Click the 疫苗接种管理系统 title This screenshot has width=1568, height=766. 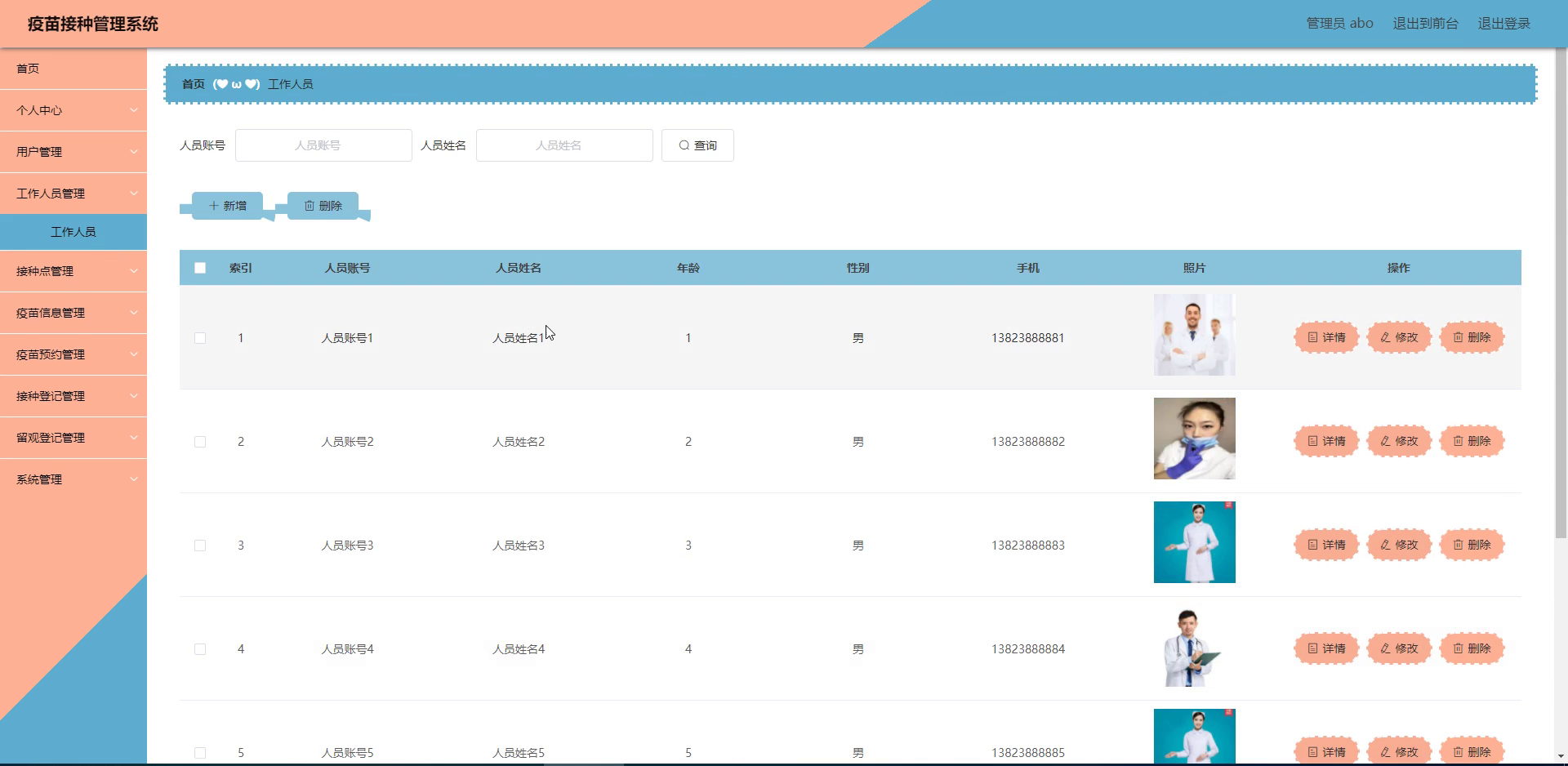coord(93,24)
